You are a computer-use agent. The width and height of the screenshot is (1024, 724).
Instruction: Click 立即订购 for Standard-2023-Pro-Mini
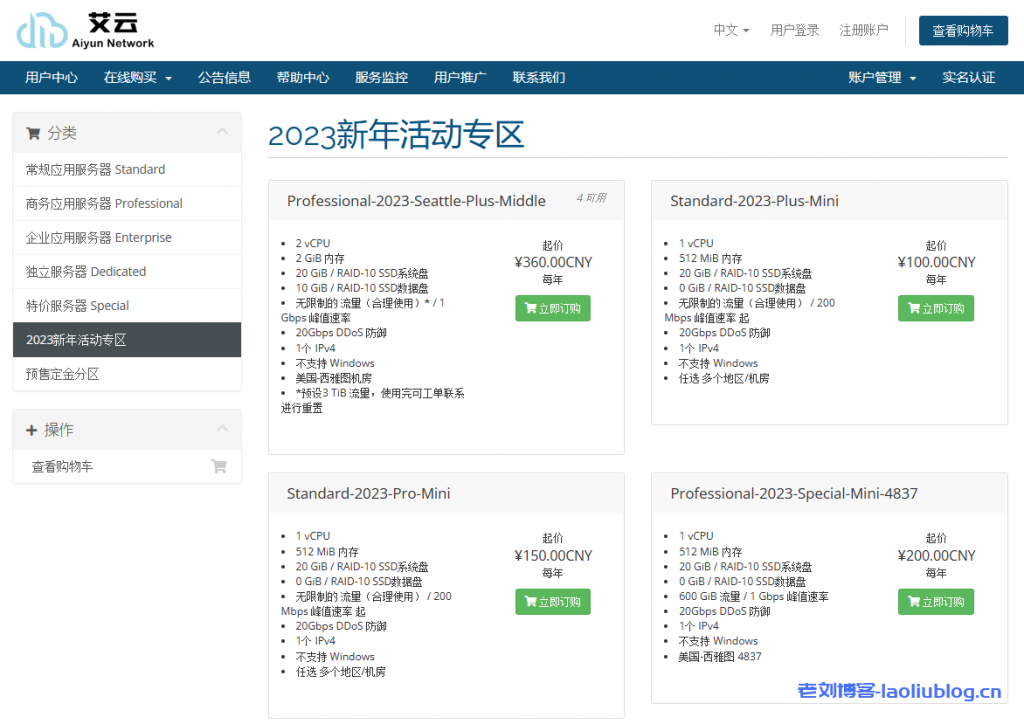point(553,601)
